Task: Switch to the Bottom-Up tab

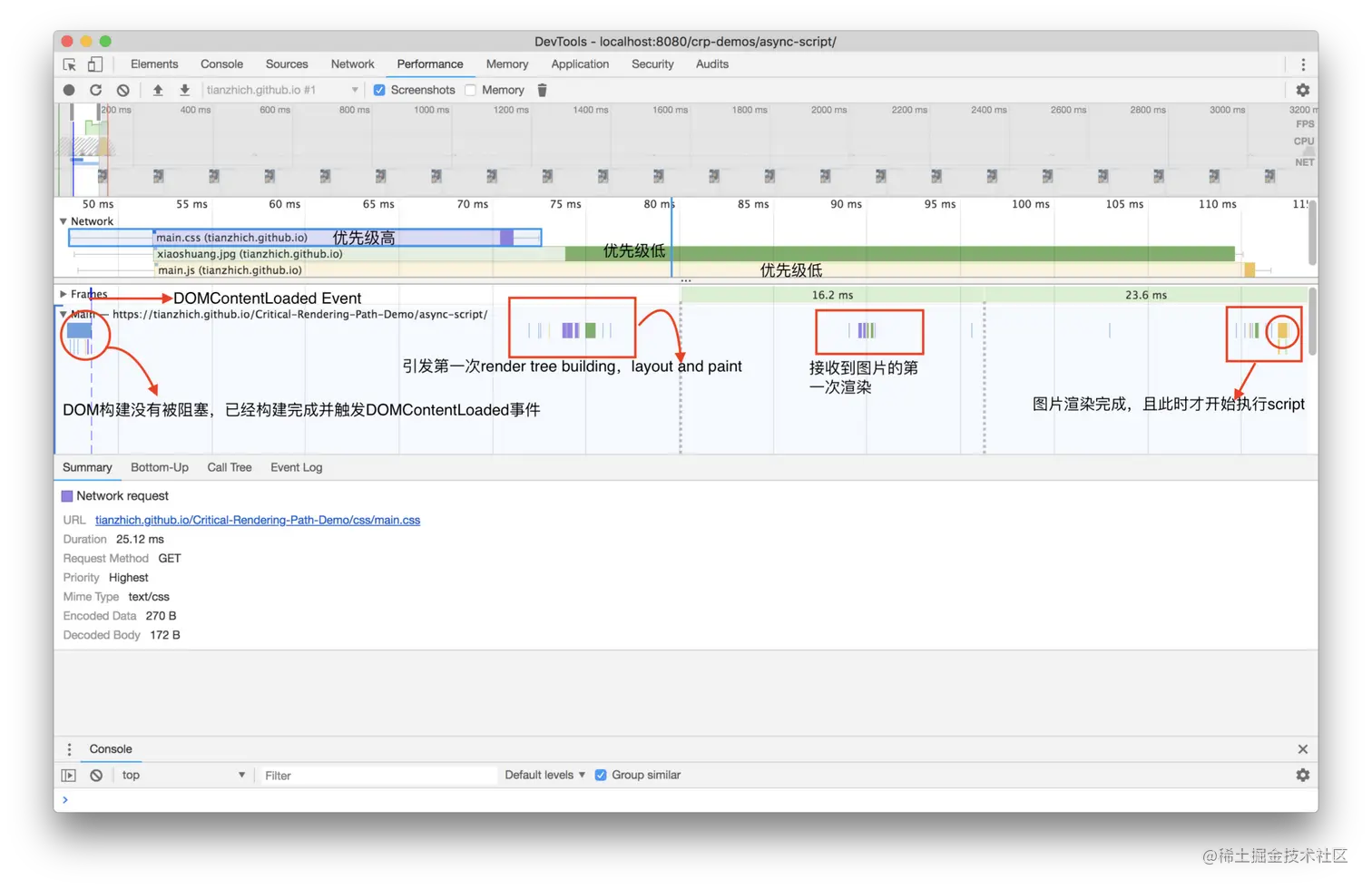Action: (x=160, y=468)
